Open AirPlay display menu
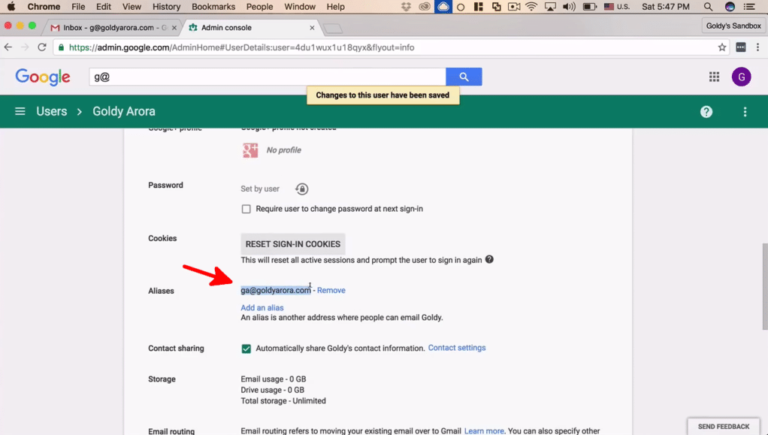The height and width of the screenshot is (435, 768). (x=550, y=6)
